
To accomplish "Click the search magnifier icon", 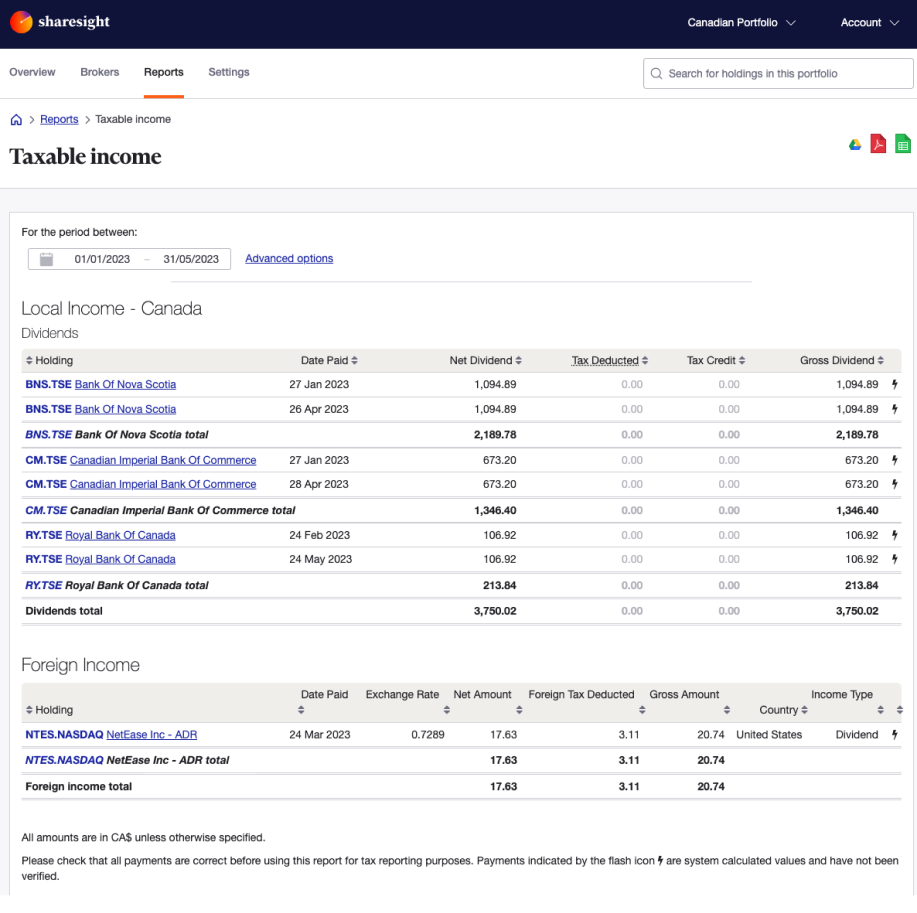I will click(x=656, y=73).
